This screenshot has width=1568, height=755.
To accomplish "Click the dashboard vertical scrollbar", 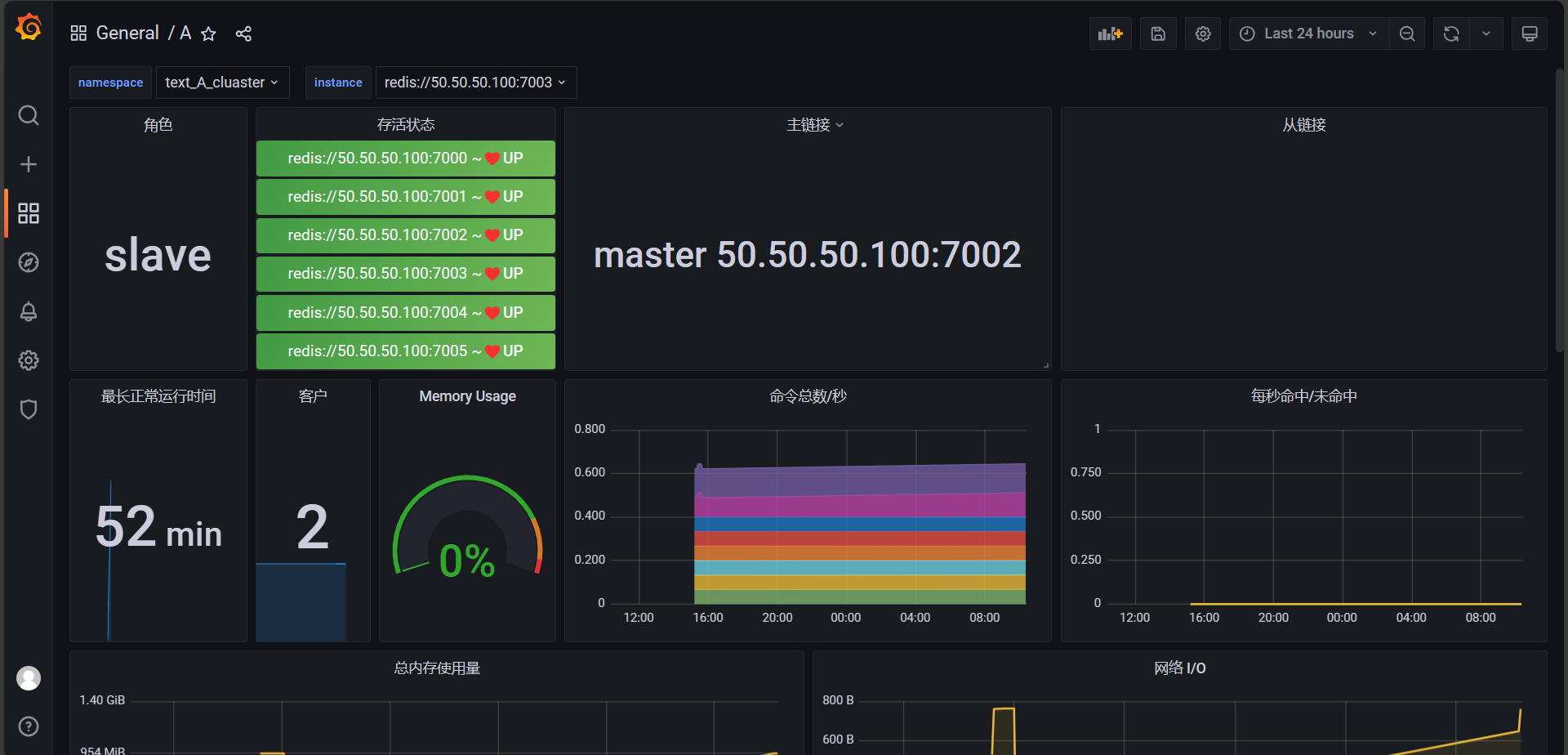I will tap(1560, 211).
